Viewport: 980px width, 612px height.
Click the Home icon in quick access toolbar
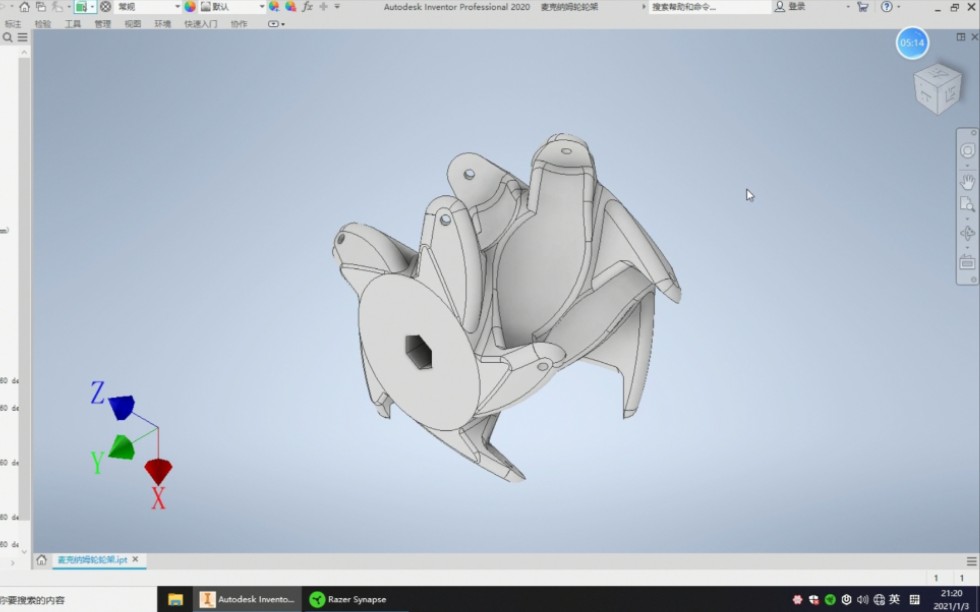point(24,7)
